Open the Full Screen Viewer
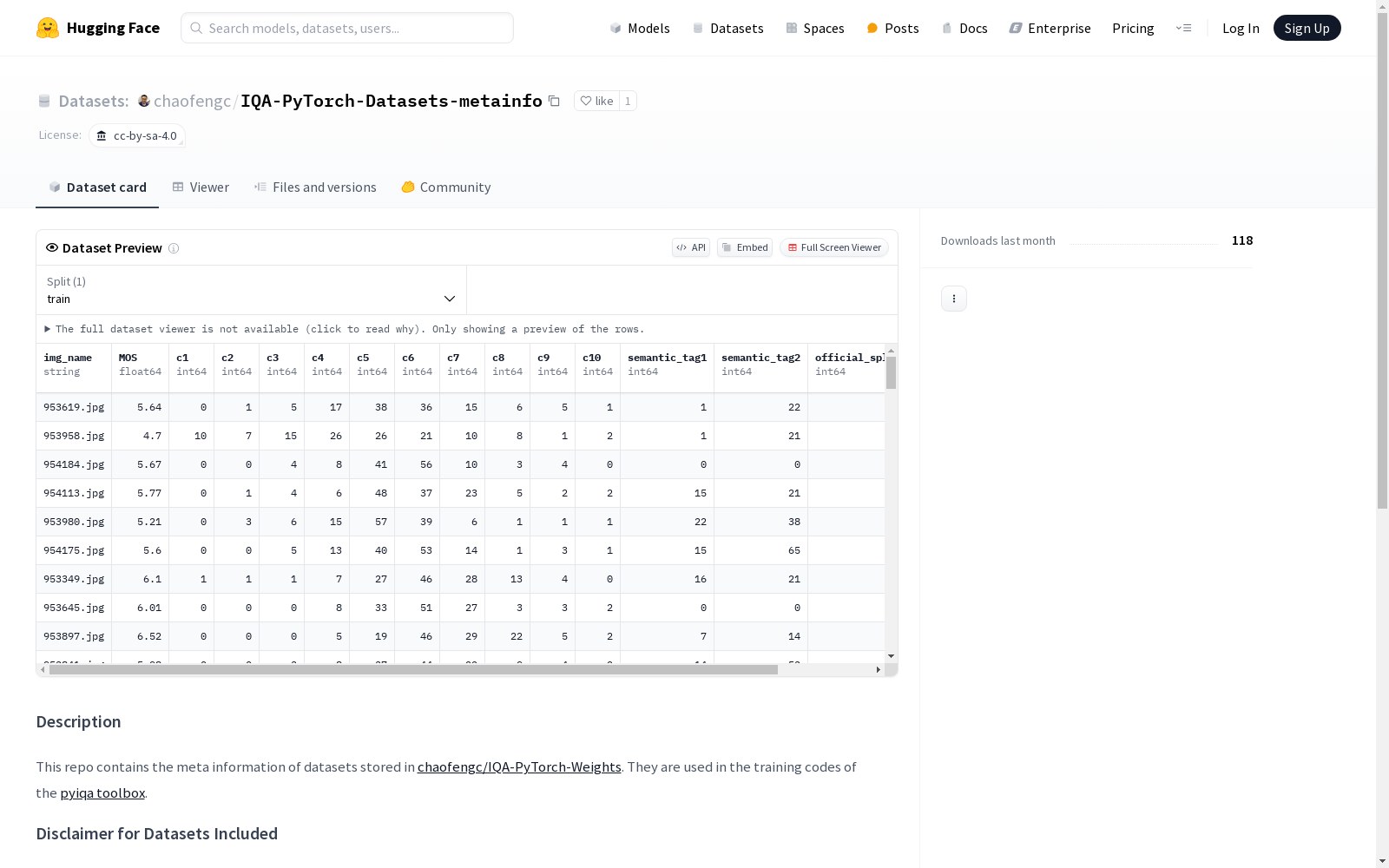1389x868 pixels. pyautogui.click(x=834, y=247)
